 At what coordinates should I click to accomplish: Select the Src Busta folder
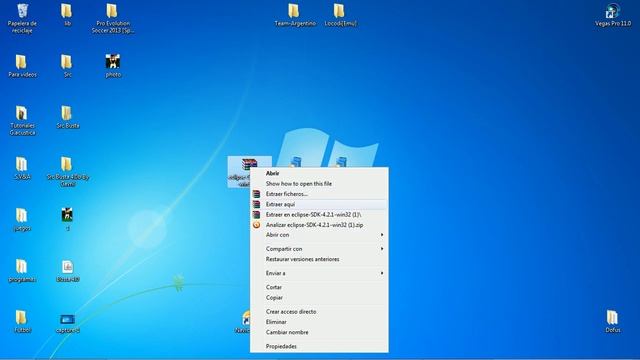67,117
